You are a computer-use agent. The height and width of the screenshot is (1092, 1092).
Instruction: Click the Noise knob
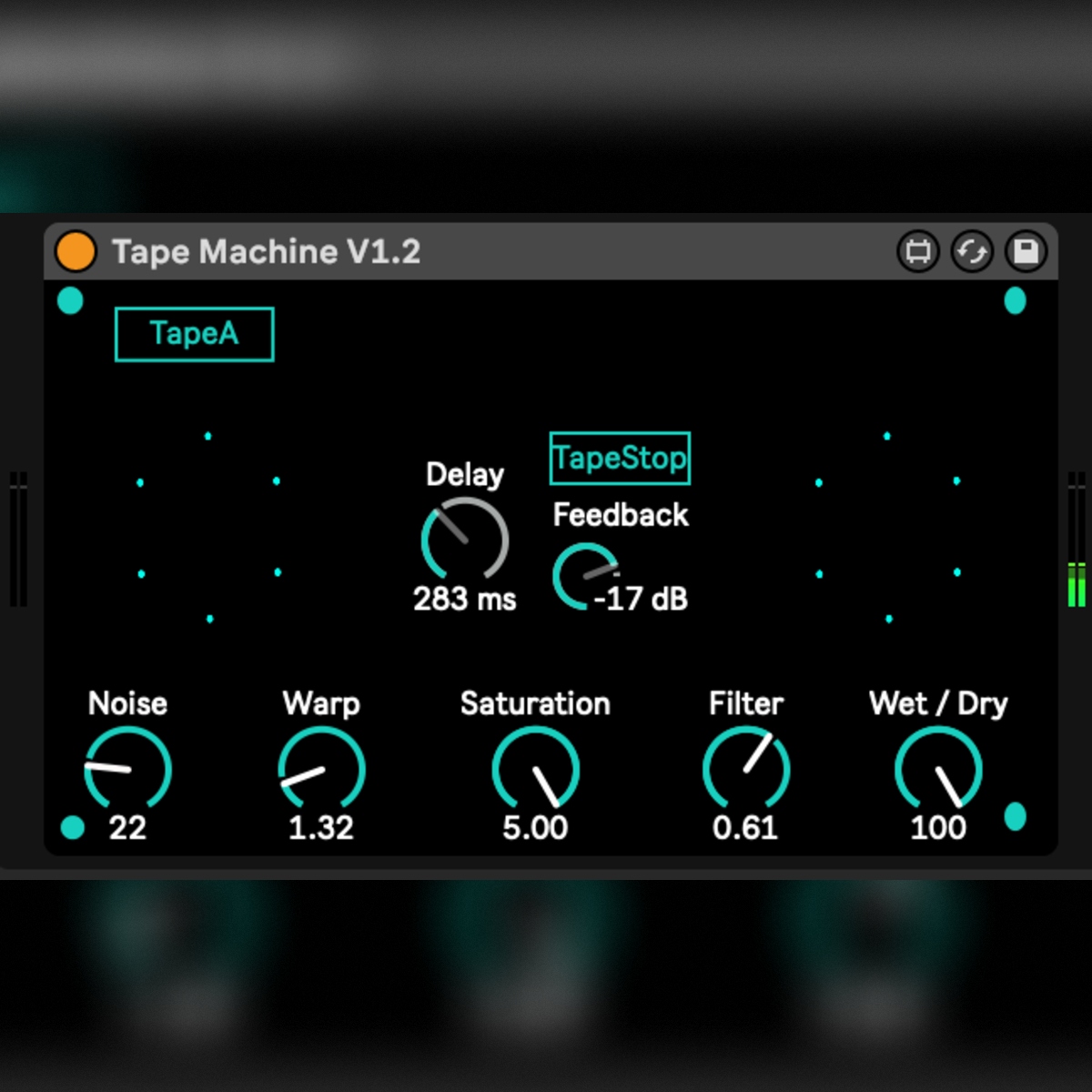[x=127, y=768]
